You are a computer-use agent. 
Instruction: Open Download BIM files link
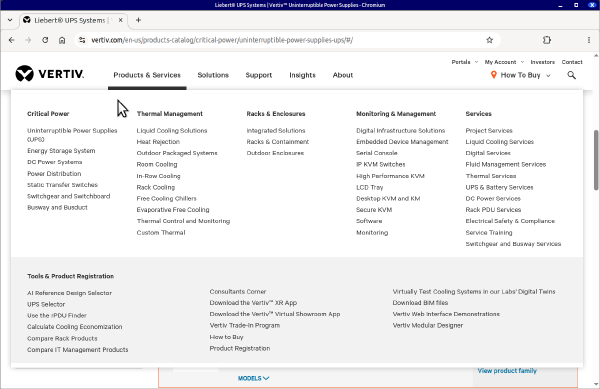420,303
